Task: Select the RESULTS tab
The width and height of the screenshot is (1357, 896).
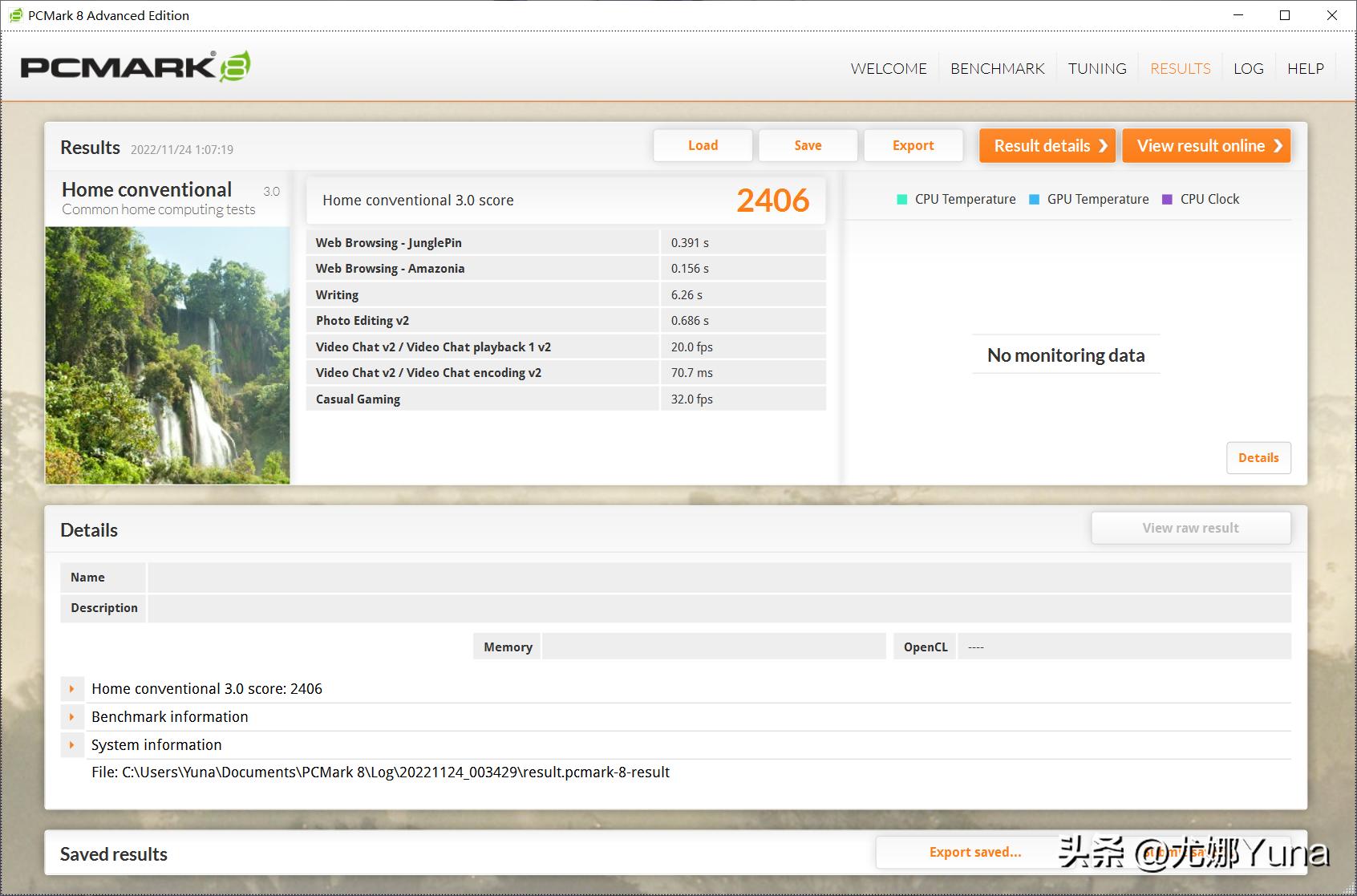Action: [x=1180, y=68]
